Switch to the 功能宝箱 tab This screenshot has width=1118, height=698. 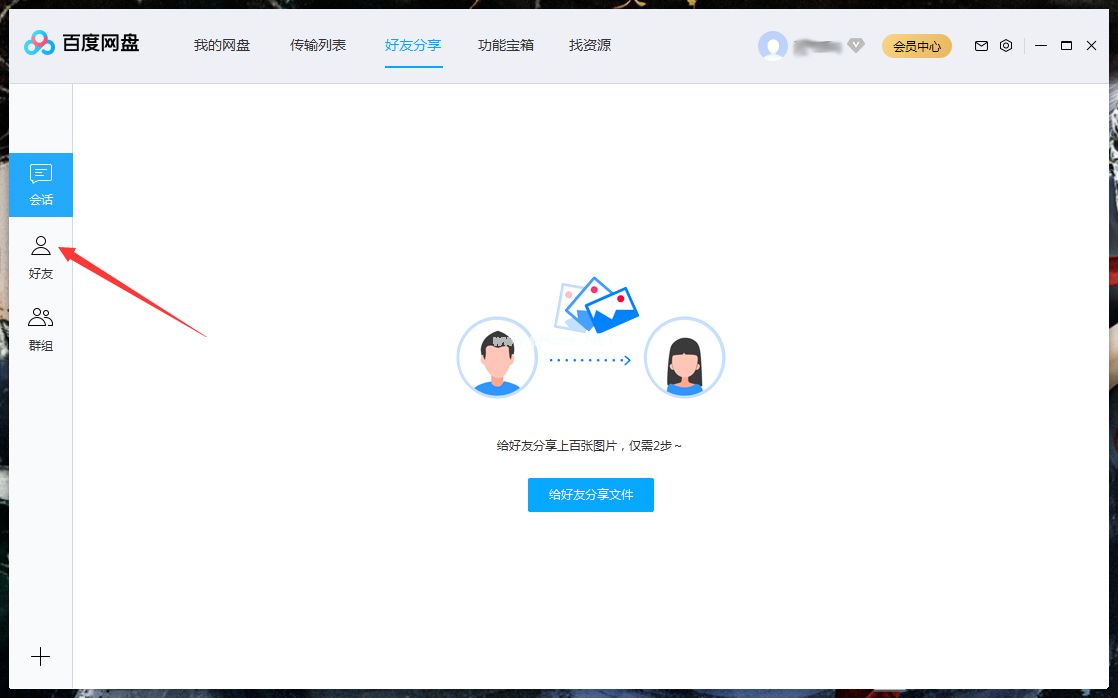[x=506, y=44]
